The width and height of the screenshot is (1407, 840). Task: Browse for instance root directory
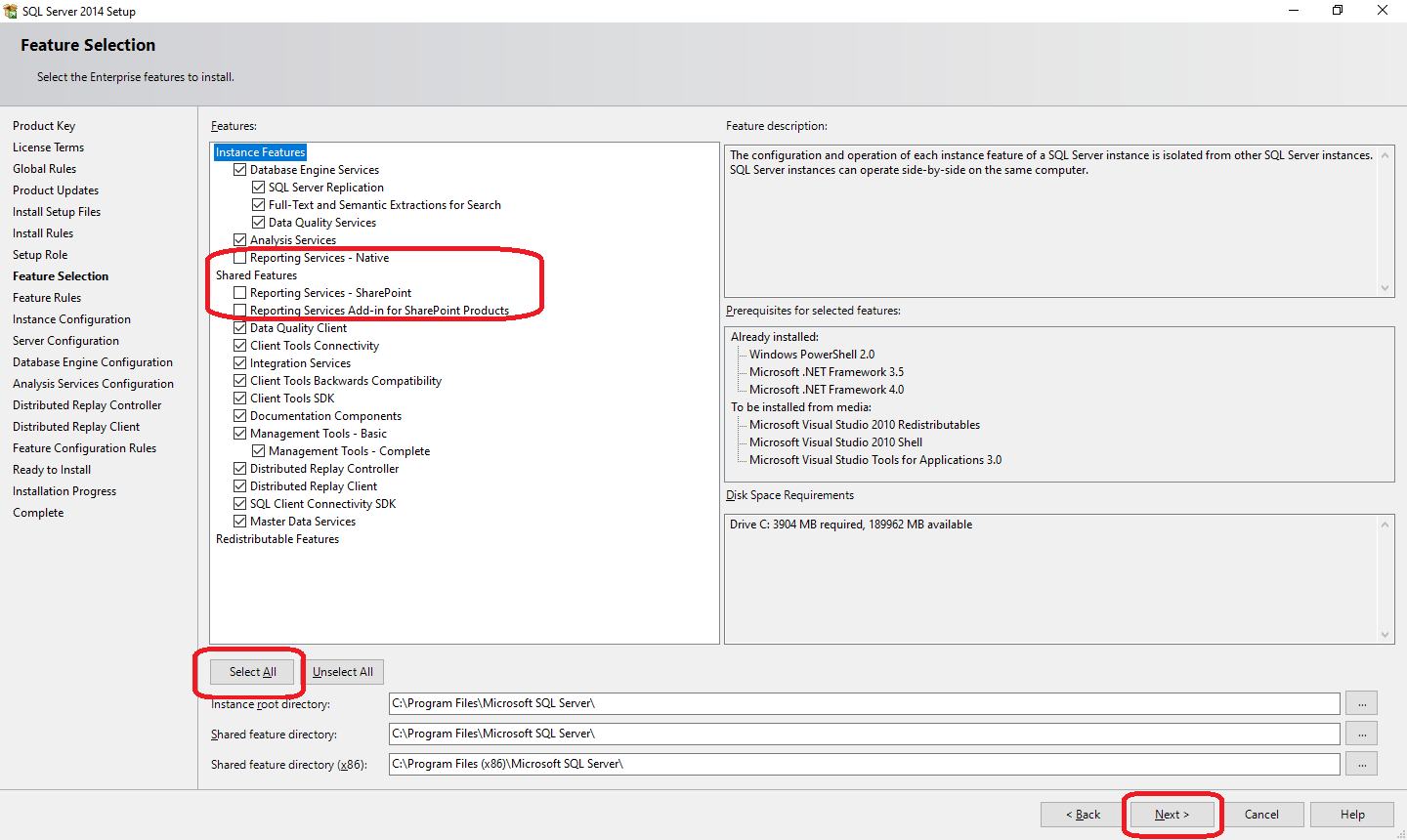1361,703
